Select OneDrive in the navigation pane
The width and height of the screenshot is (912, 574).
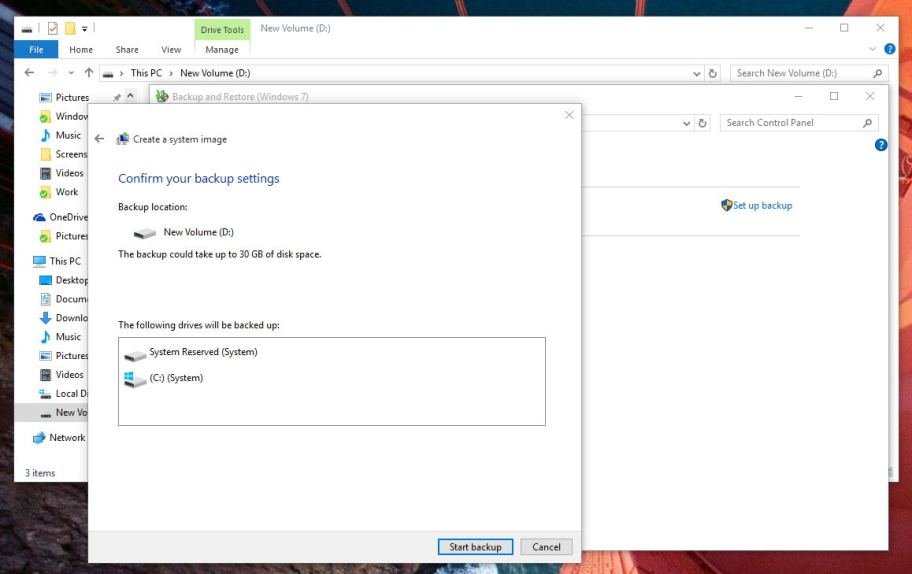click(68, 217)
